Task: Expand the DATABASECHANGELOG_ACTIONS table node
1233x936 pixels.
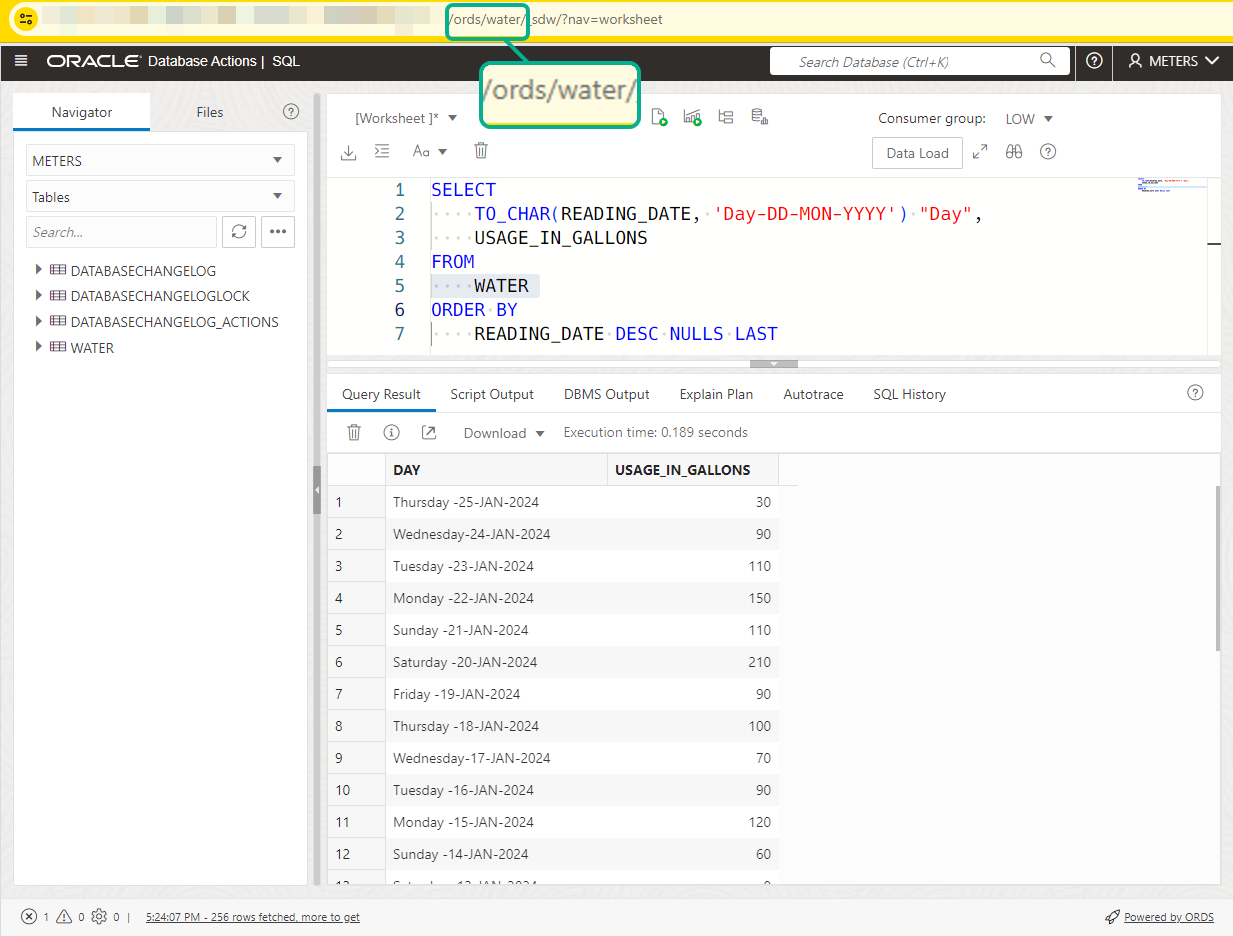Action: pos(39,322)
